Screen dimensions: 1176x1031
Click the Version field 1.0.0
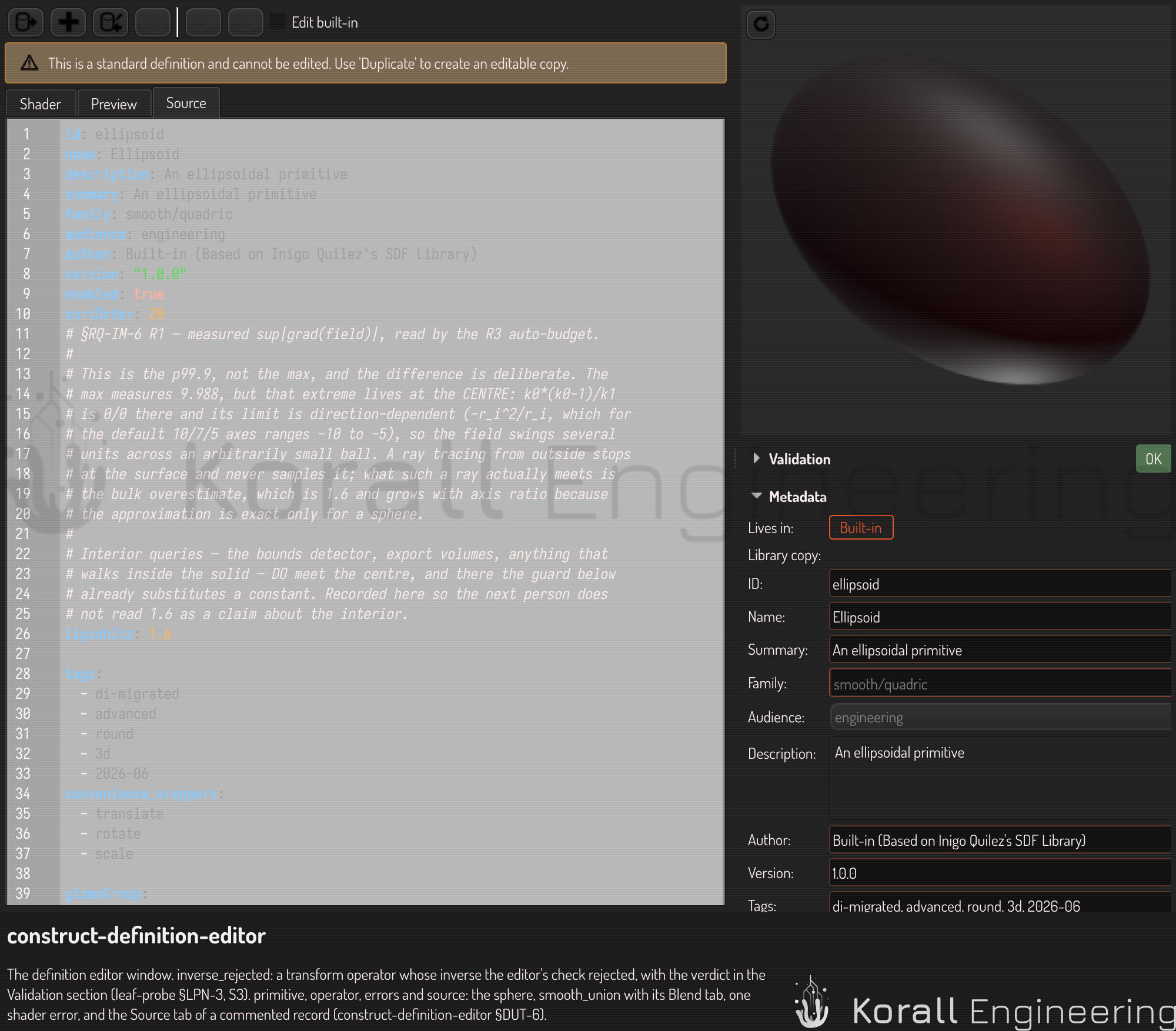point(1000,873)
